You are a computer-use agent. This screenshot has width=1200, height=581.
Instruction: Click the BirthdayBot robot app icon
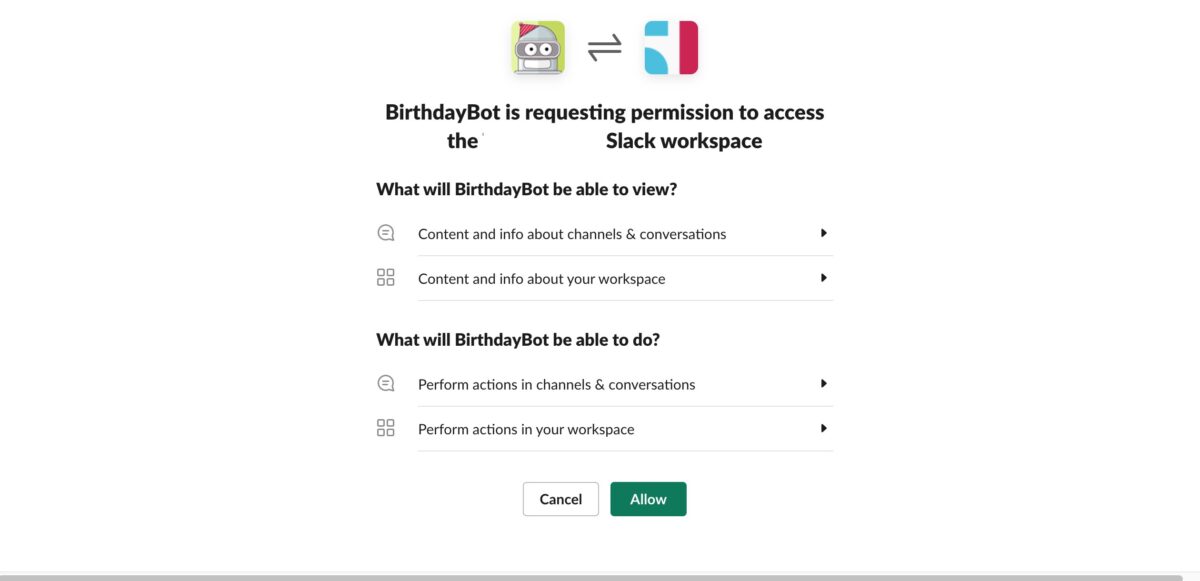point(538,48)
